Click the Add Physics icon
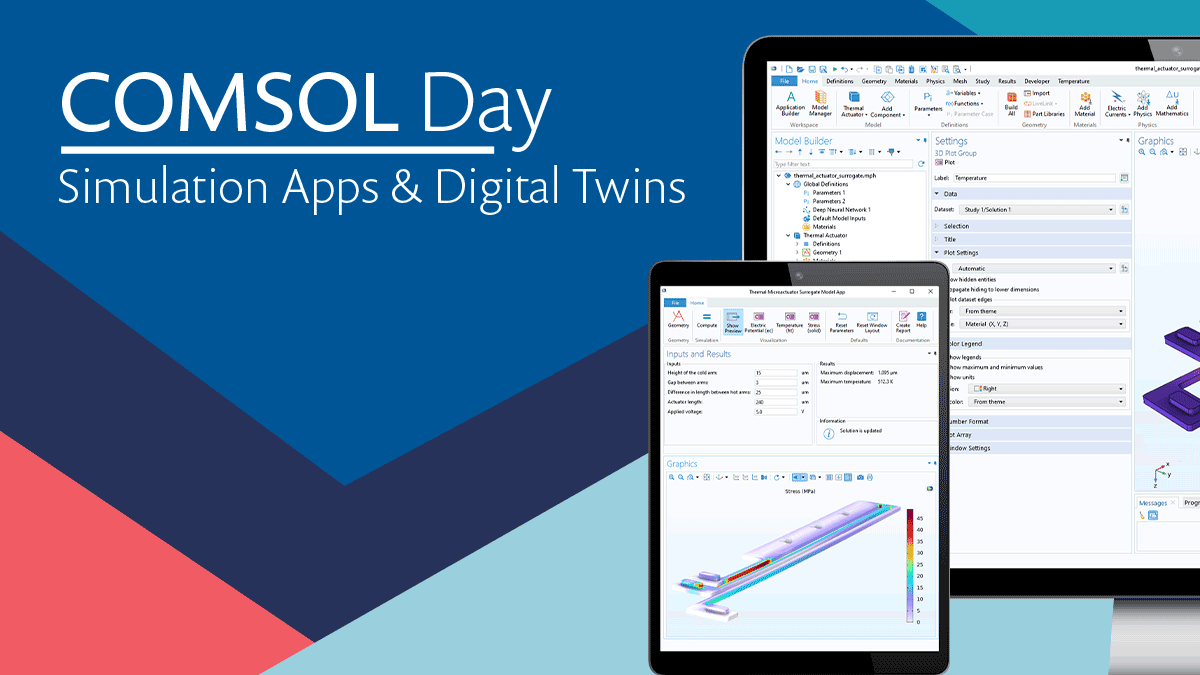 point(1142,104)
